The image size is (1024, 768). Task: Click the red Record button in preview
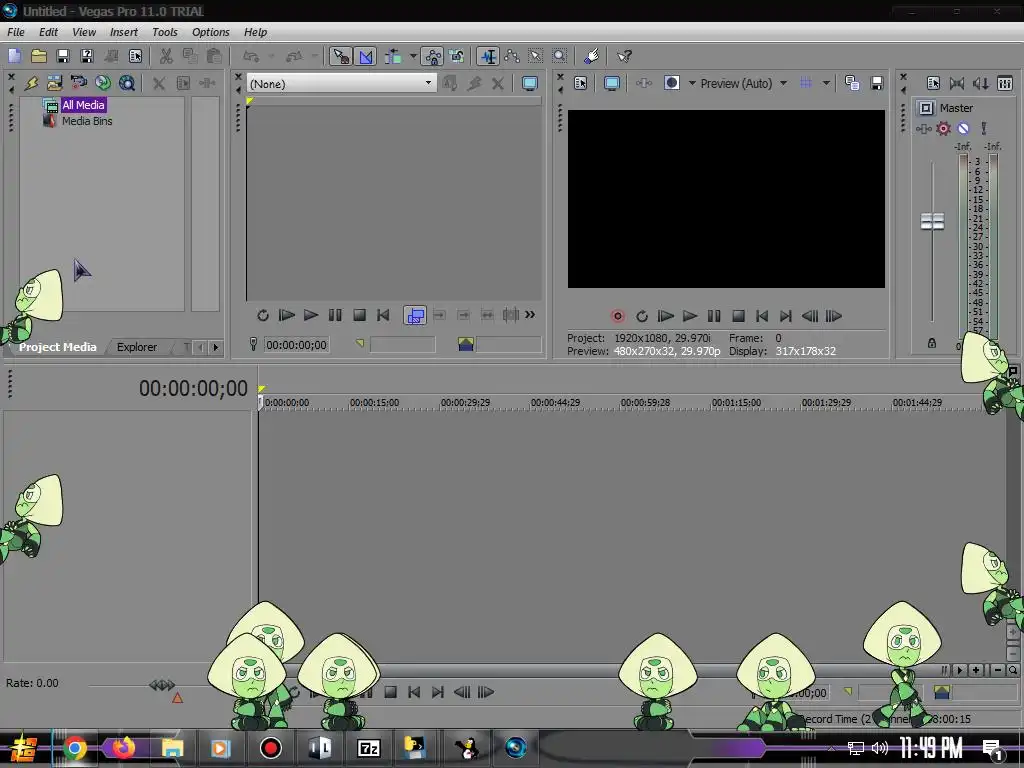617,316
